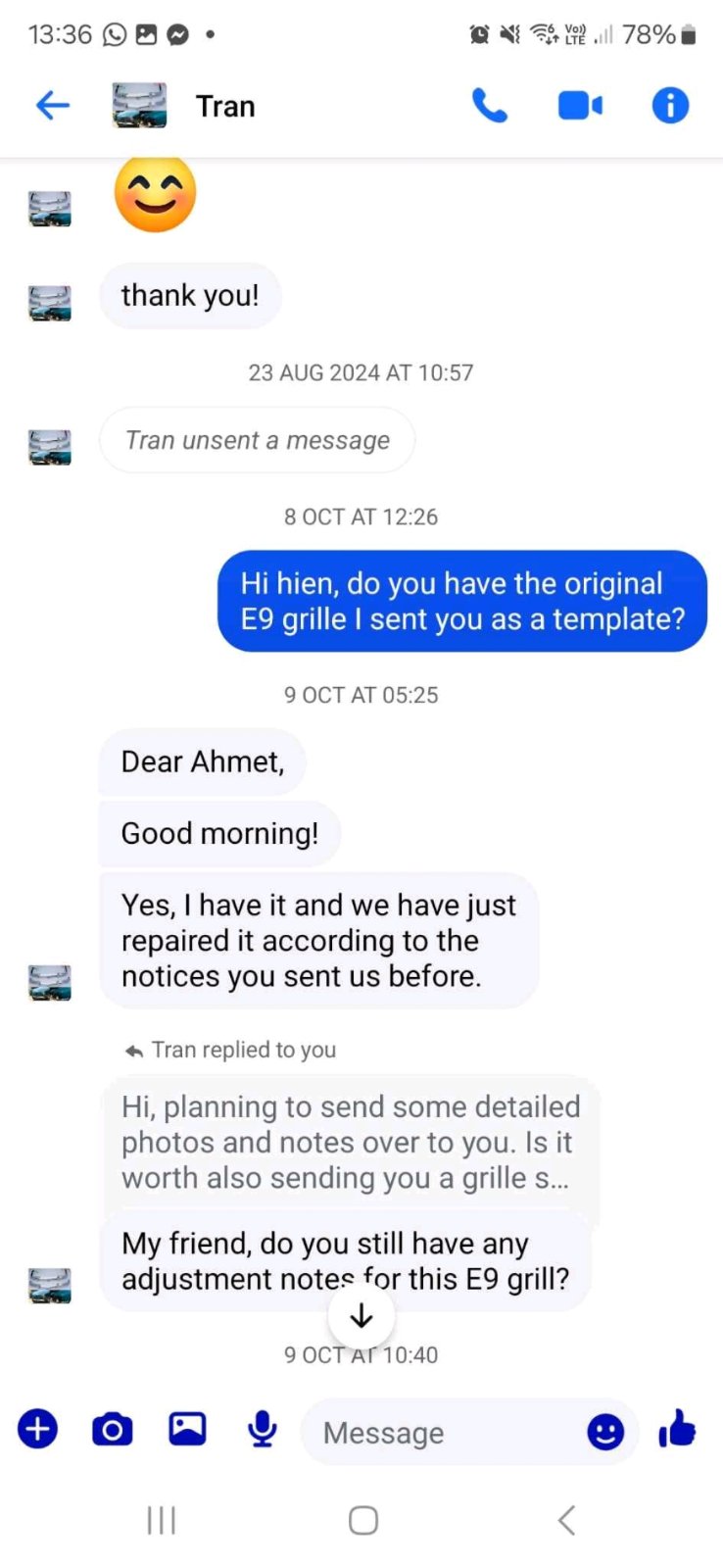Open the plus menu for more options
This screenshot has height=1568, width=723.
coord(38,1429)
